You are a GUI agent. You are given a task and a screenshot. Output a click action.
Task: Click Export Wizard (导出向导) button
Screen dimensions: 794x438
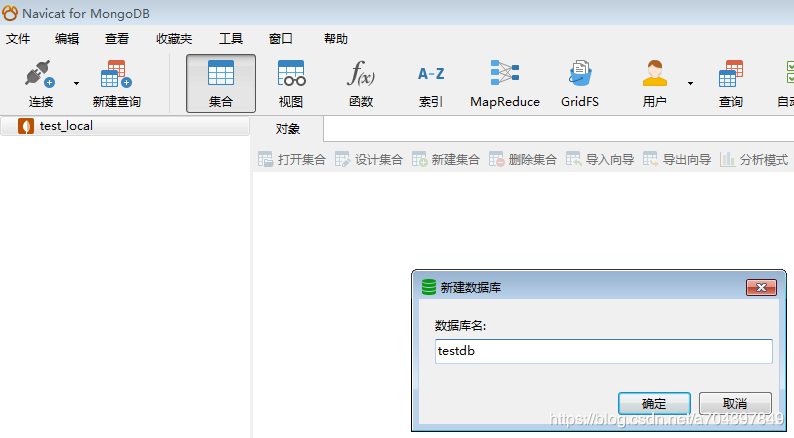click(x=677, y=160)
